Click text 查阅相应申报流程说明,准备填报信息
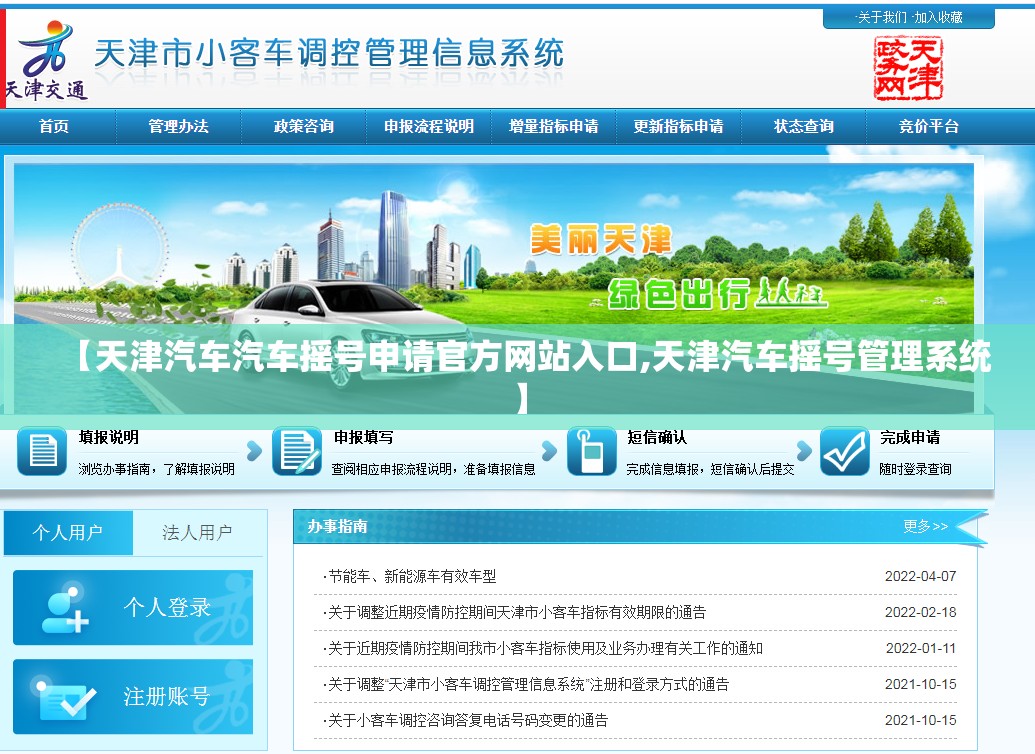The height and width of the screenshot is (754, 1035). (x=434, y=469)
